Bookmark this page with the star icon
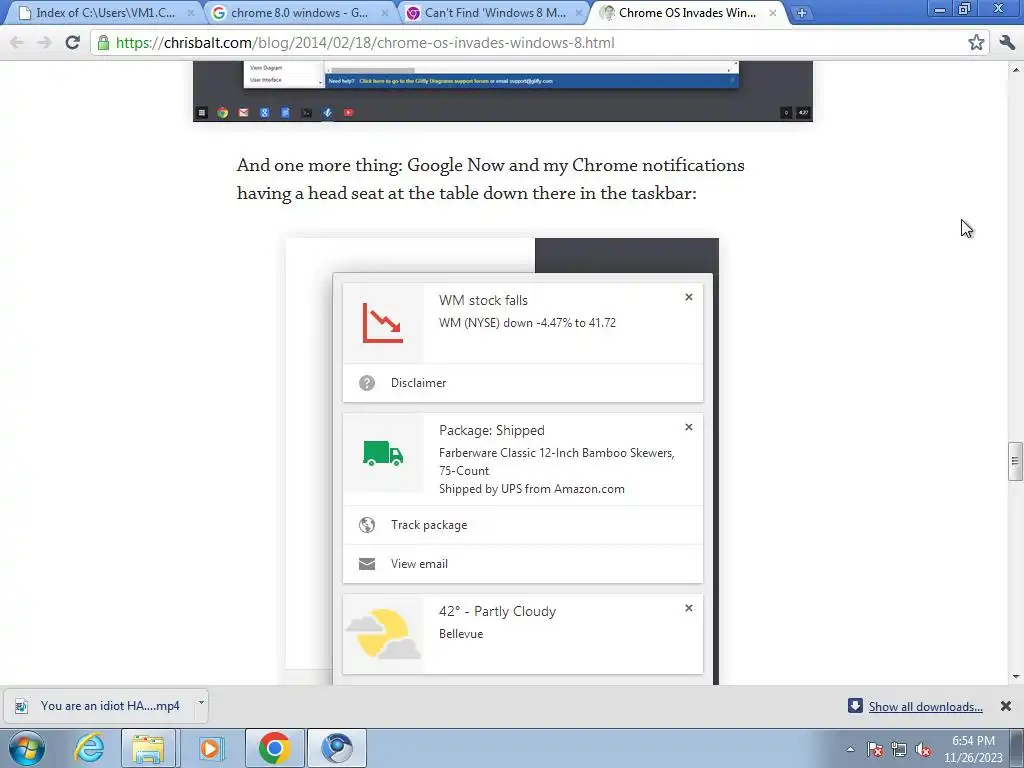The width and height of the screenshot is (1024, 768). tap(976, 42)
